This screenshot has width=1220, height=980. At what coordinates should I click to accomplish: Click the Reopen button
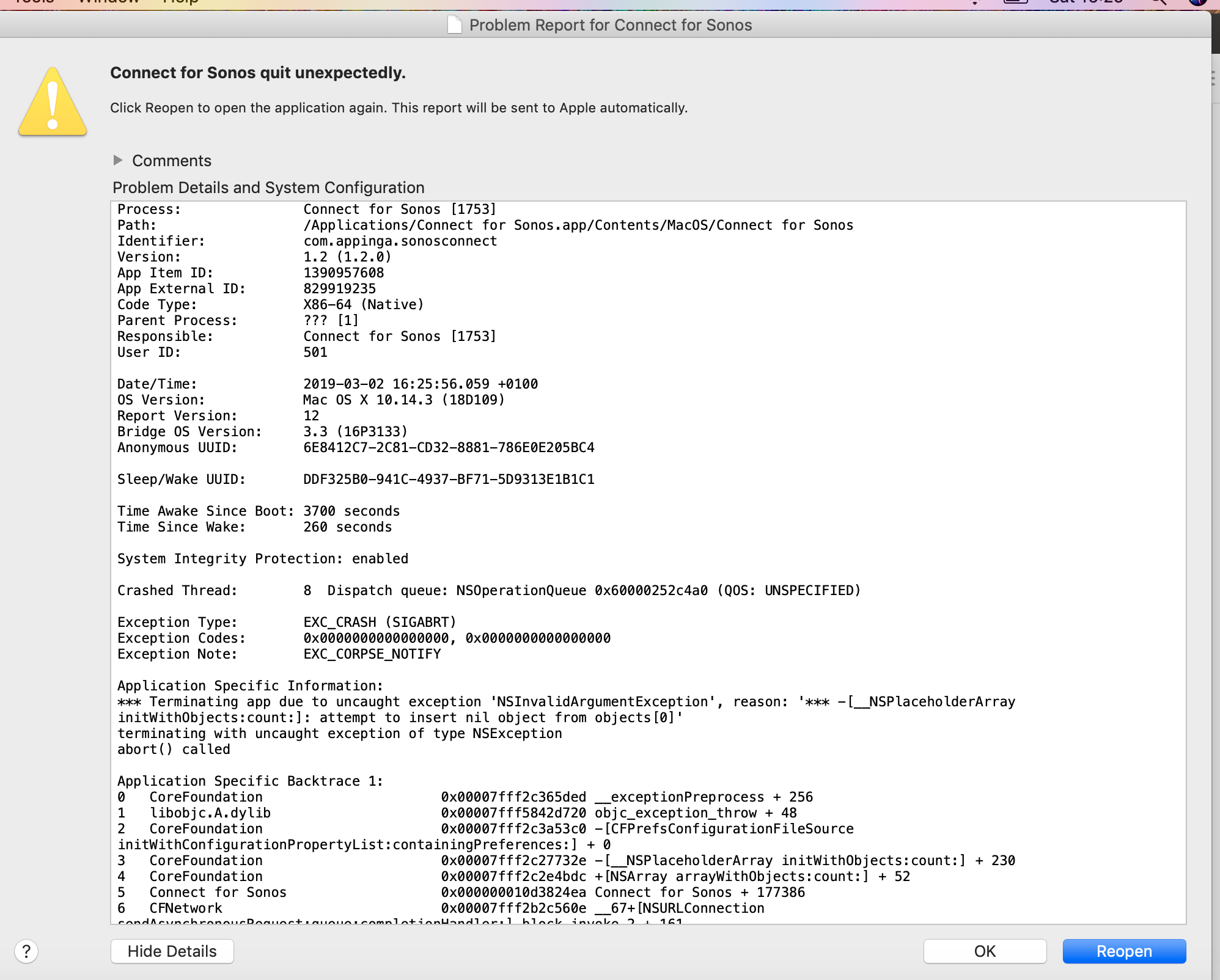(1124, 951)
